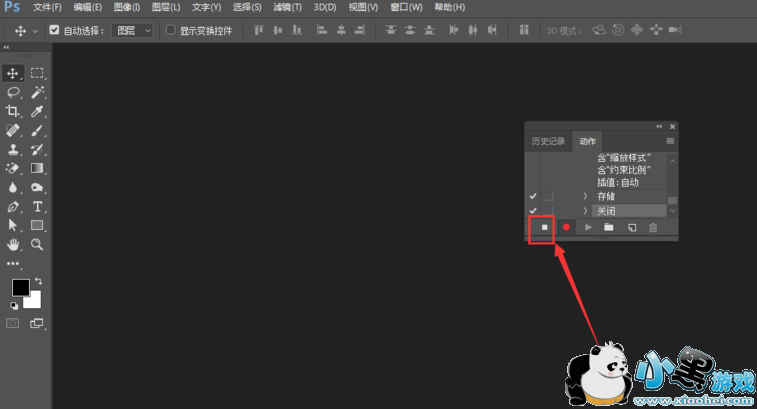Screen dimensions: 757x409
Task: Create a new action set folder
Action: [609, 227]
